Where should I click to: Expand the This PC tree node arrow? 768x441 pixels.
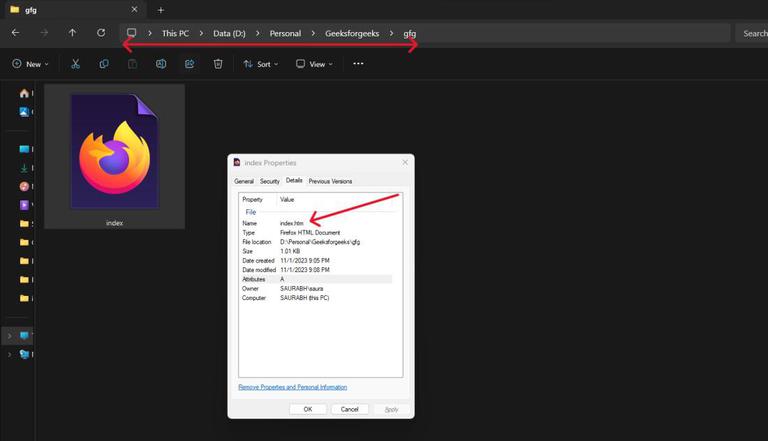(9, 336)
